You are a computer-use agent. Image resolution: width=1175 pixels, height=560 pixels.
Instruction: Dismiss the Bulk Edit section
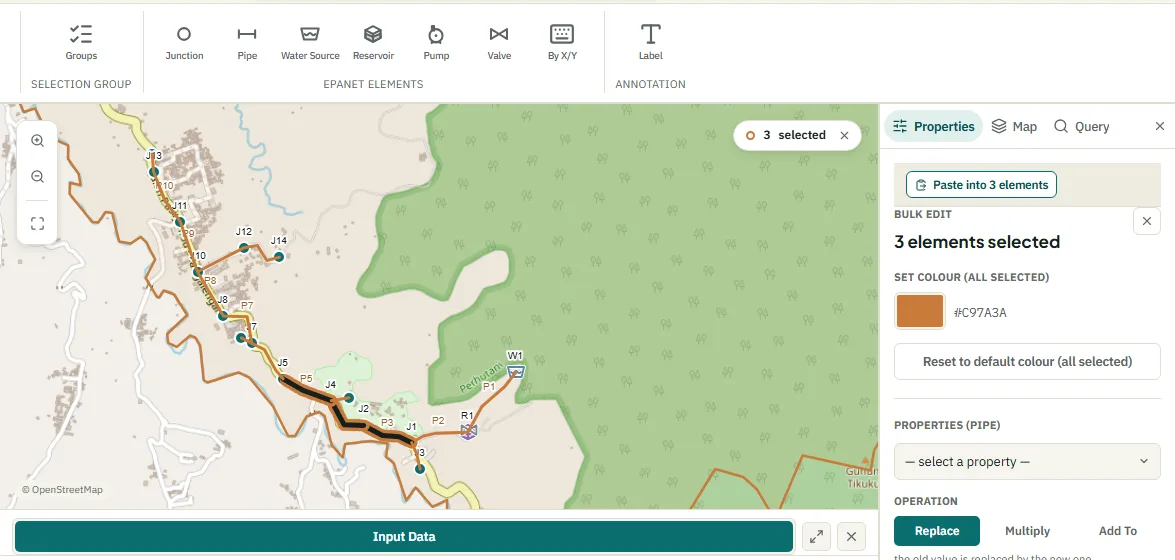click(1147, 221)
